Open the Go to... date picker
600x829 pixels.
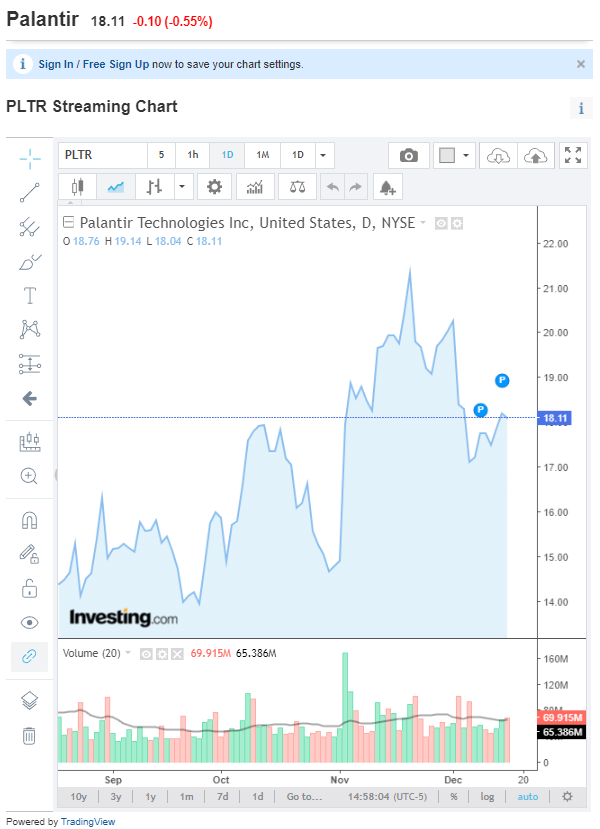304,796
